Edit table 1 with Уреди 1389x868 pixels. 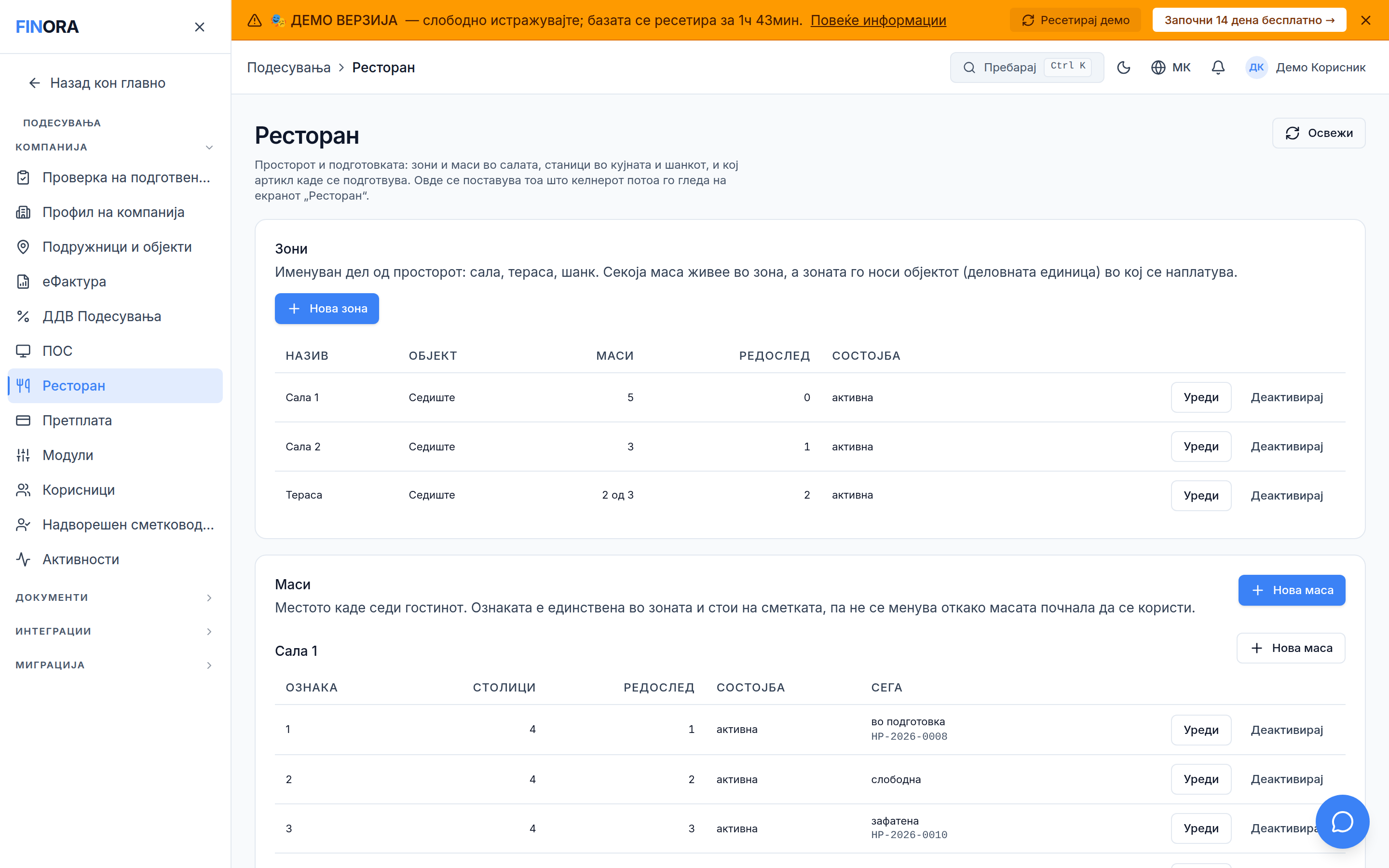[1201, 730]
